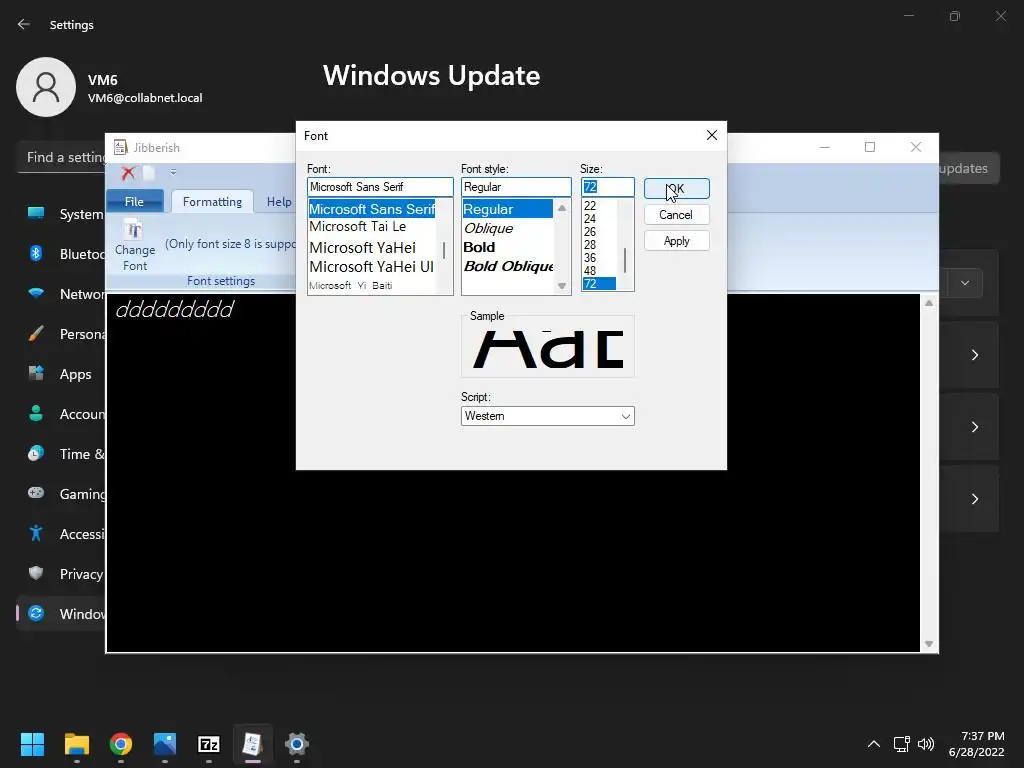The width and height of the screenshot is (1024, 768).
Task: Click scroll down arrow in Jibberish text area
Action: point(929,645)
